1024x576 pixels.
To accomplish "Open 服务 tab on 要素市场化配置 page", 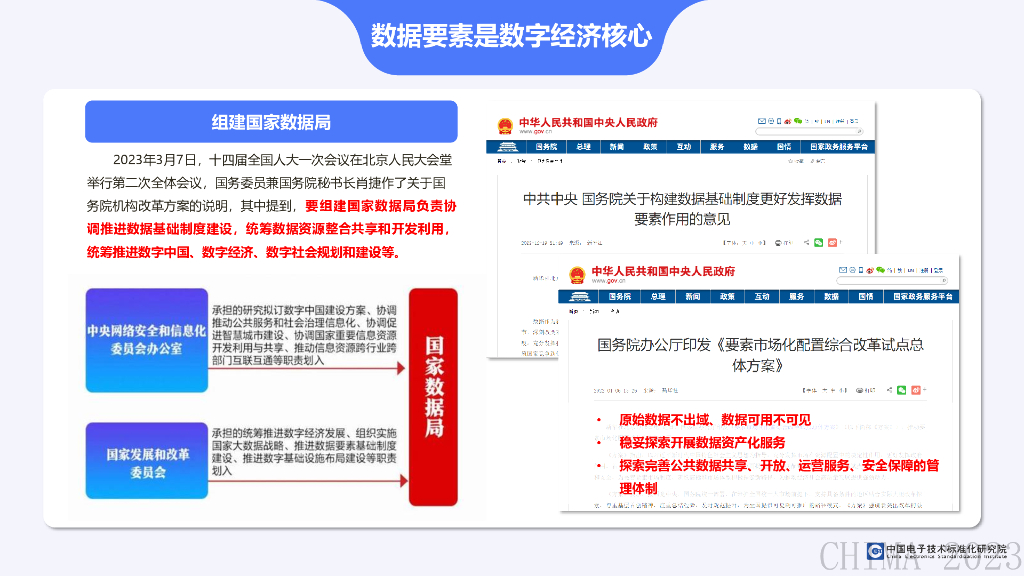I will point(796,296).
